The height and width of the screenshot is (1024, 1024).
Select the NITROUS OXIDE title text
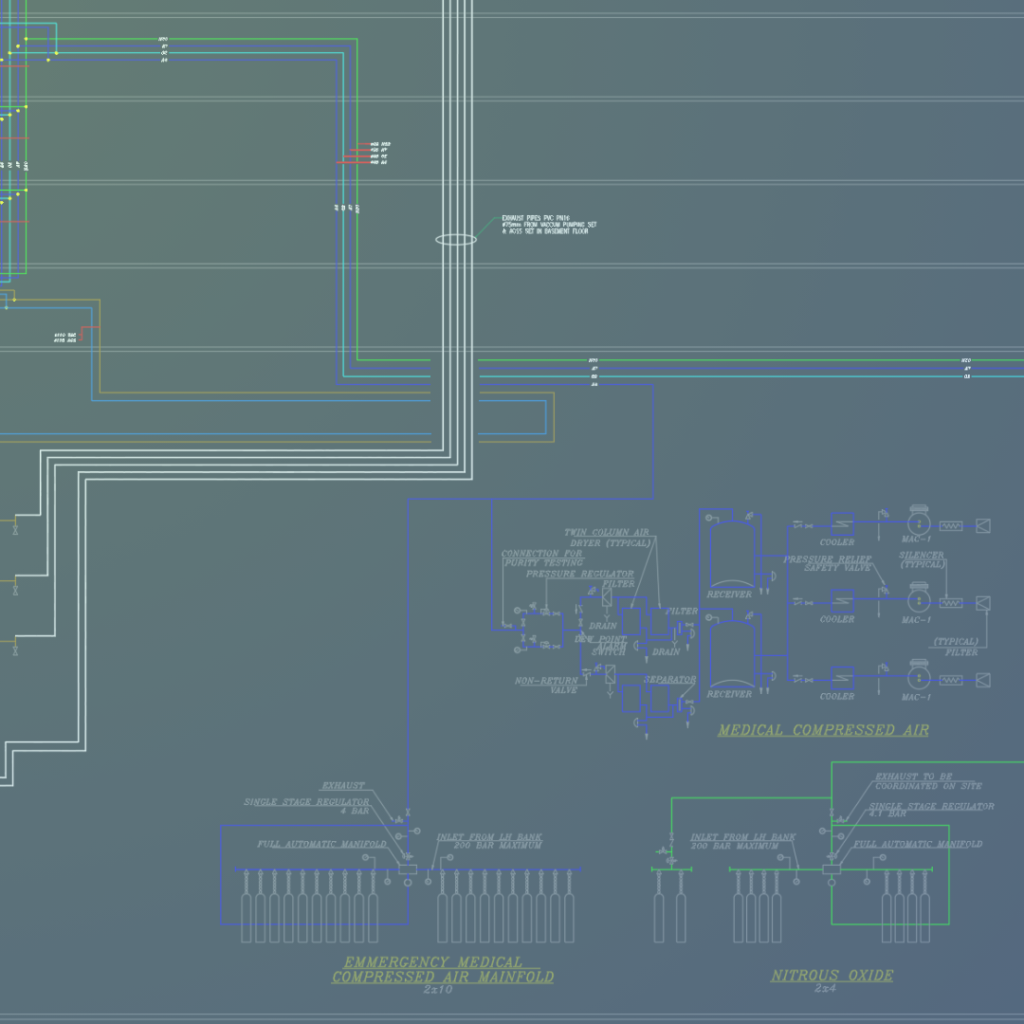click(831, 975)
